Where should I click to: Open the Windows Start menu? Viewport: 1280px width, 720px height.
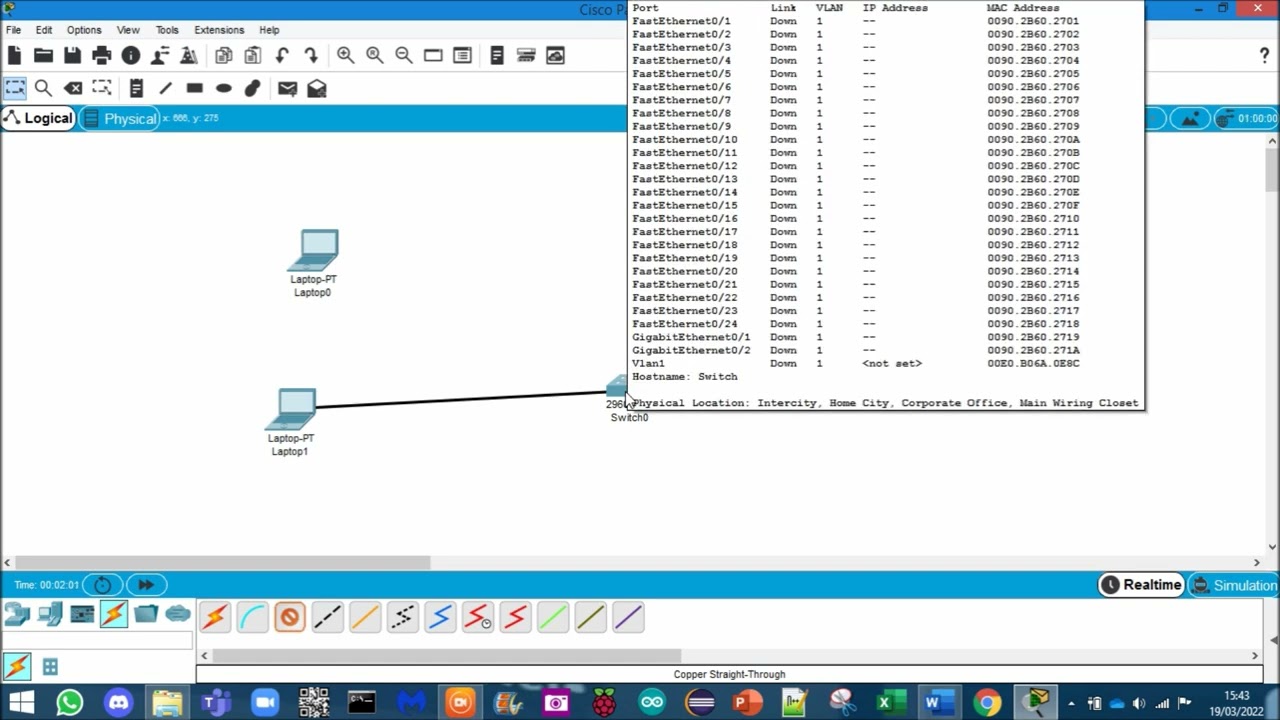click(x=21, y=703)
